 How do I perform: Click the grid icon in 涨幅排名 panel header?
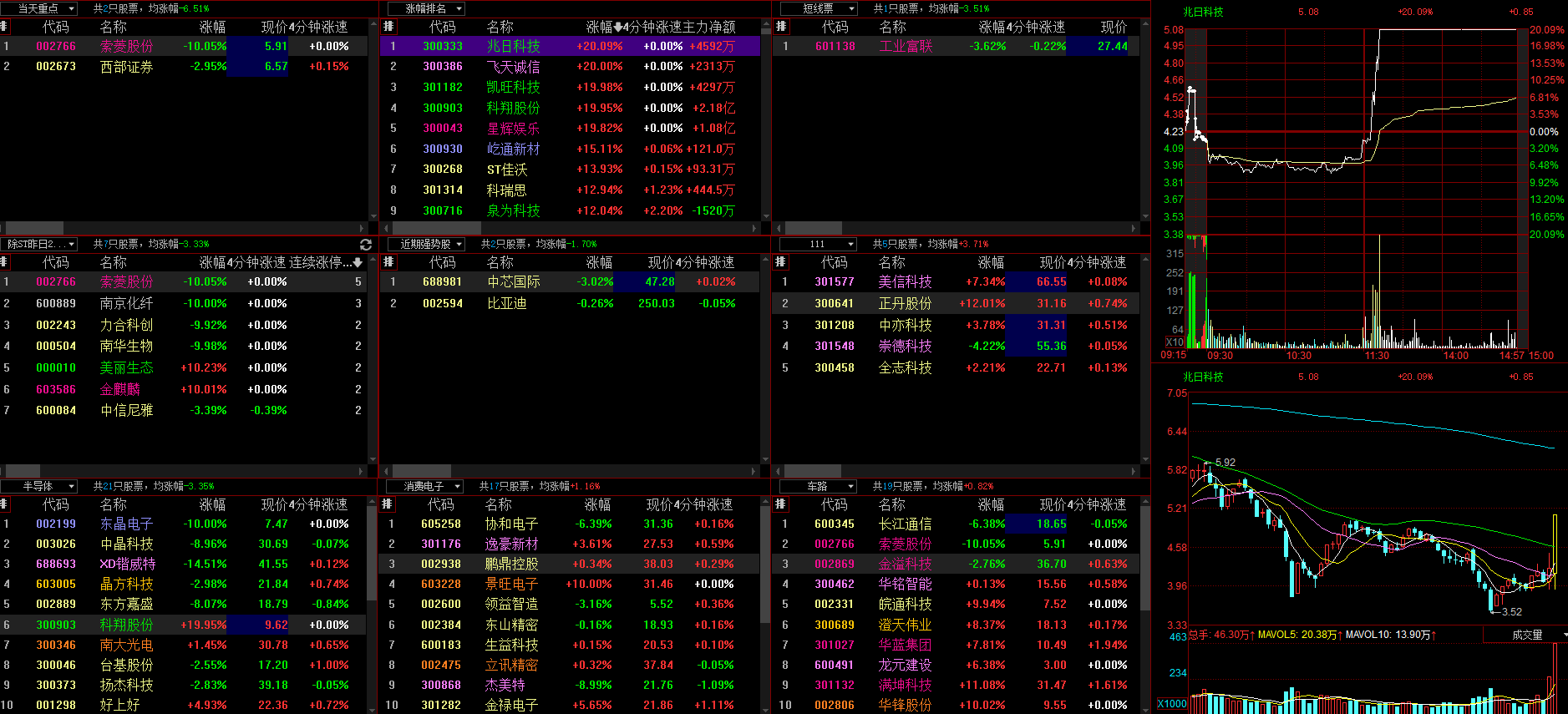388,27
